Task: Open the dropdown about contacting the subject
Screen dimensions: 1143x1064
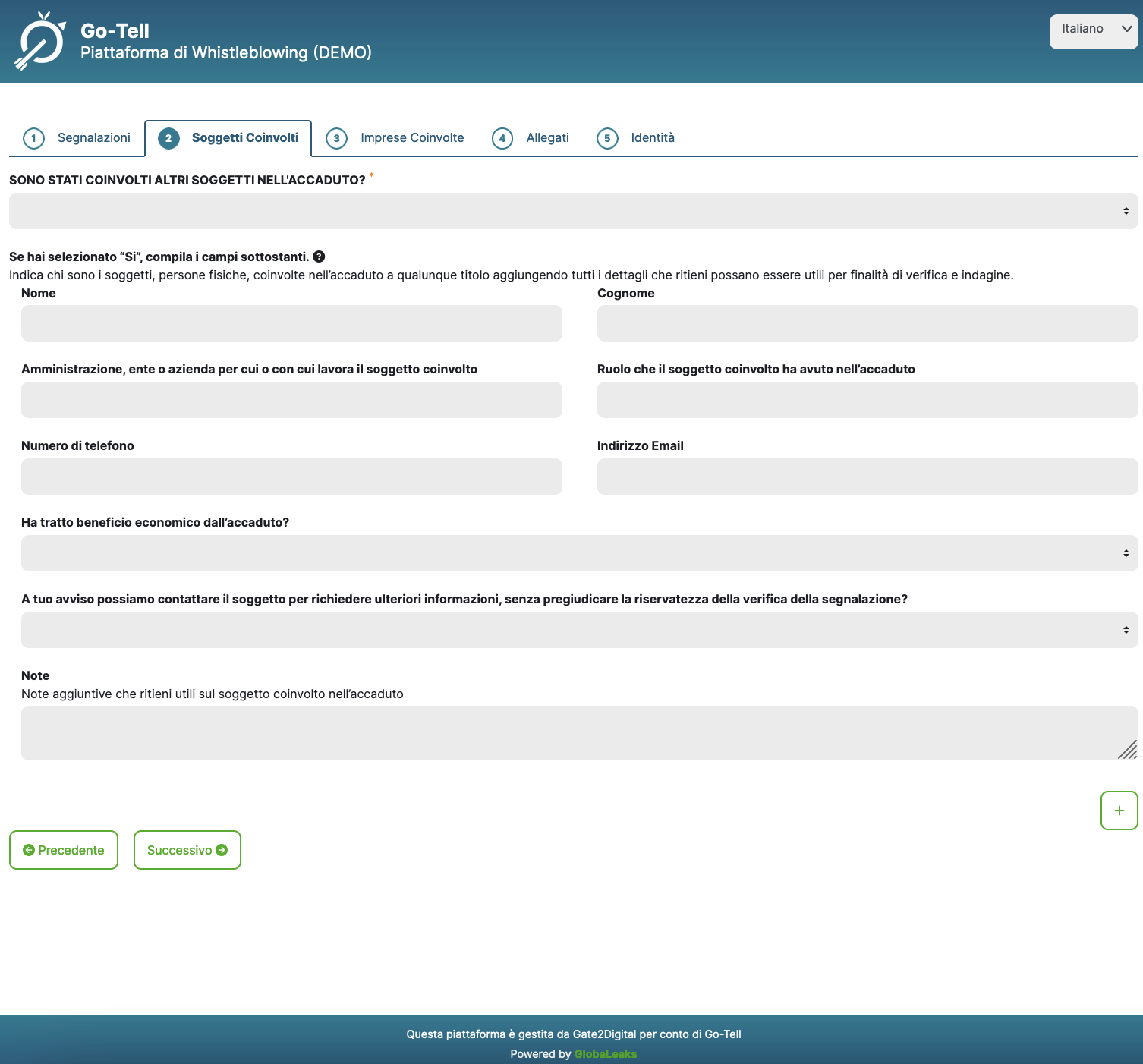Action: click(571, 629)
